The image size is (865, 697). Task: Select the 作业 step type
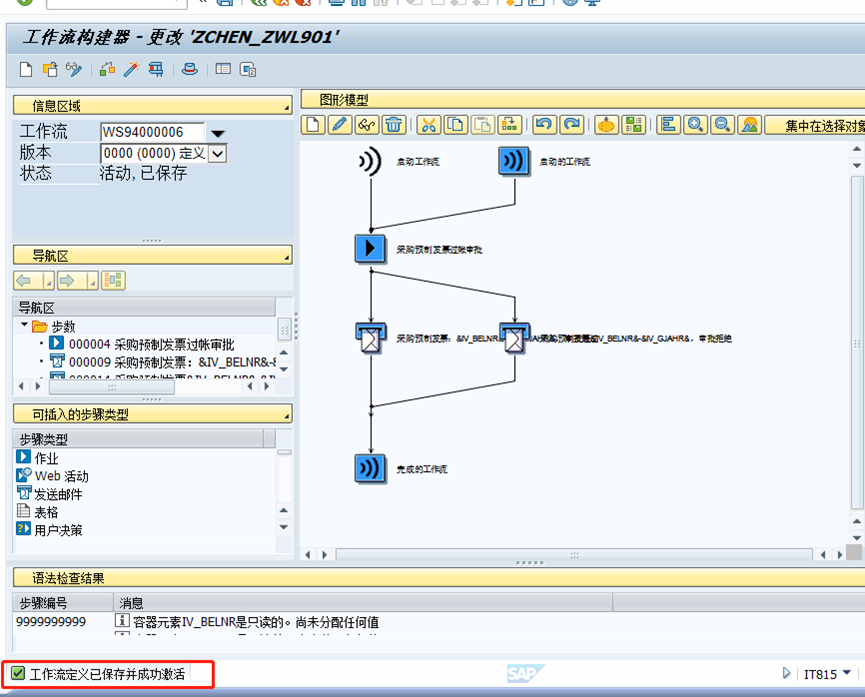(x=38, y=457)
